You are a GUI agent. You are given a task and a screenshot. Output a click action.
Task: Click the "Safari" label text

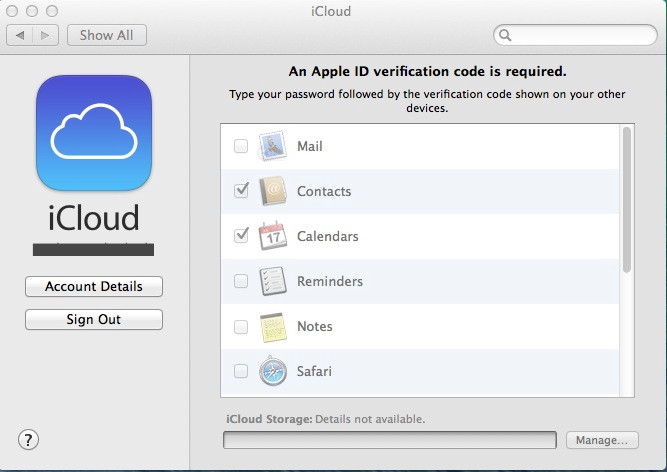tap(314, 371)
